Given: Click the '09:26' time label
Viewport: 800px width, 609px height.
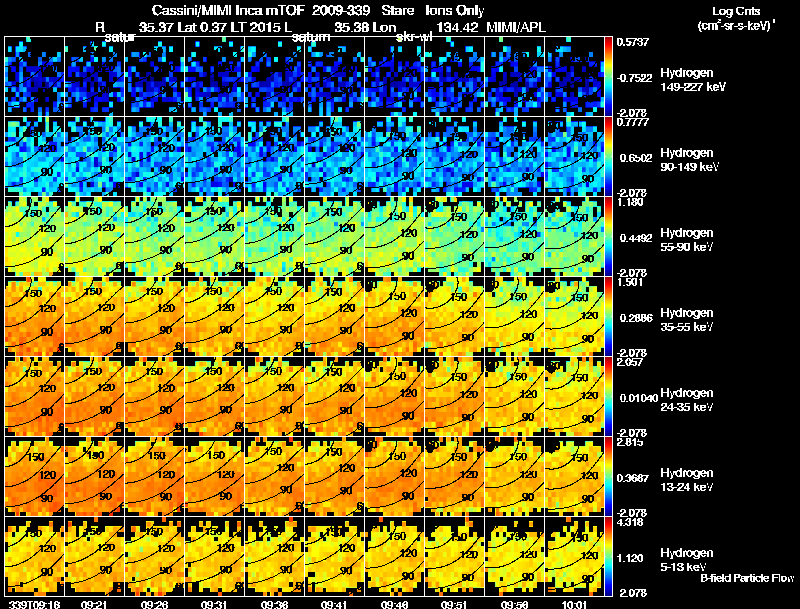Looking at the screenshot, I should pos(154,604).
